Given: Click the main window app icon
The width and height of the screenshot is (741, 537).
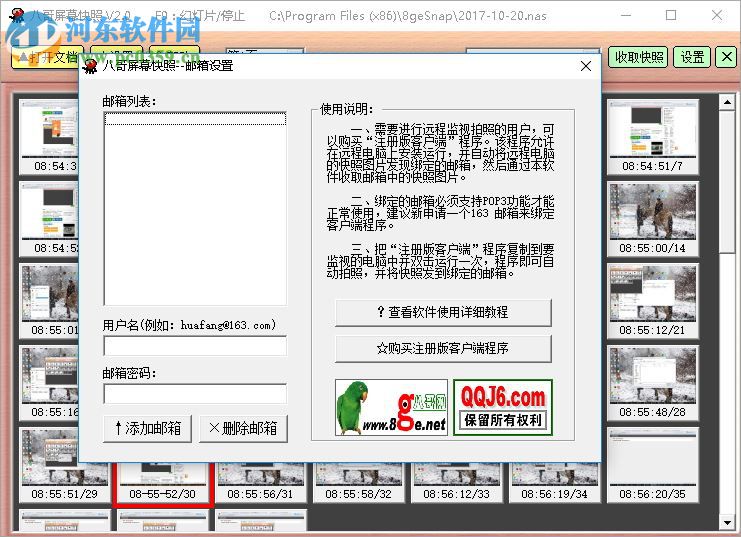Looking at the screenshot, I should (17, 16).
